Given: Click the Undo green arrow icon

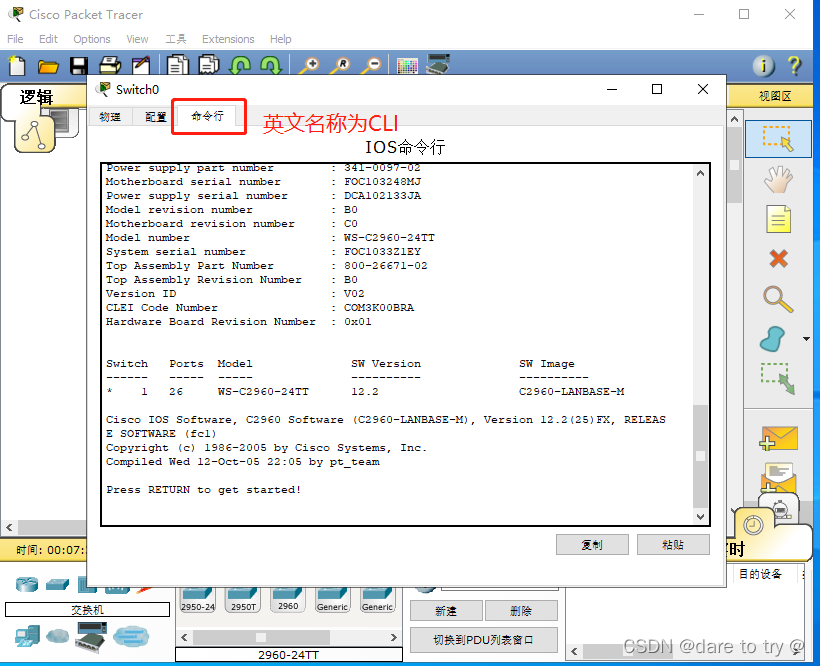Looking at the screenshot, I should coord(241,65).
